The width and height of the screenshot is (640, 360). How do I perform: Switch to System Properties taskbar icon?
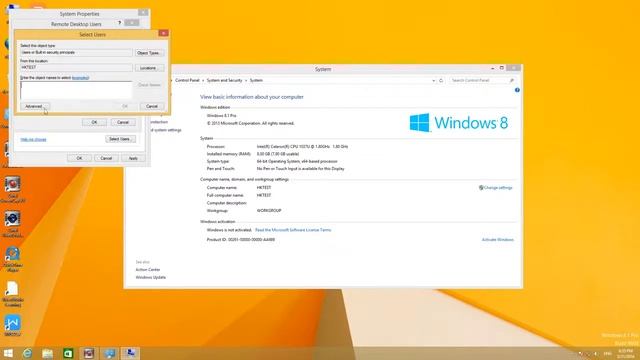(131, 353)
